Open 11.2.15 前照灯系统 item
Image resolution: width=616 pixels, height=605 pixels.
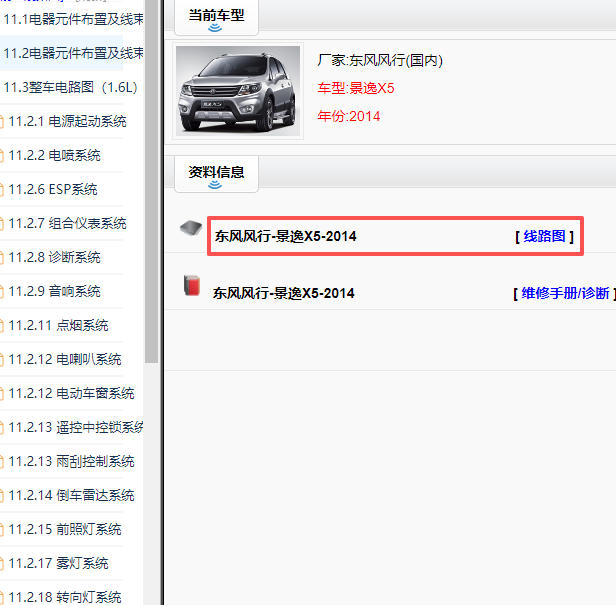coord(65,529)
